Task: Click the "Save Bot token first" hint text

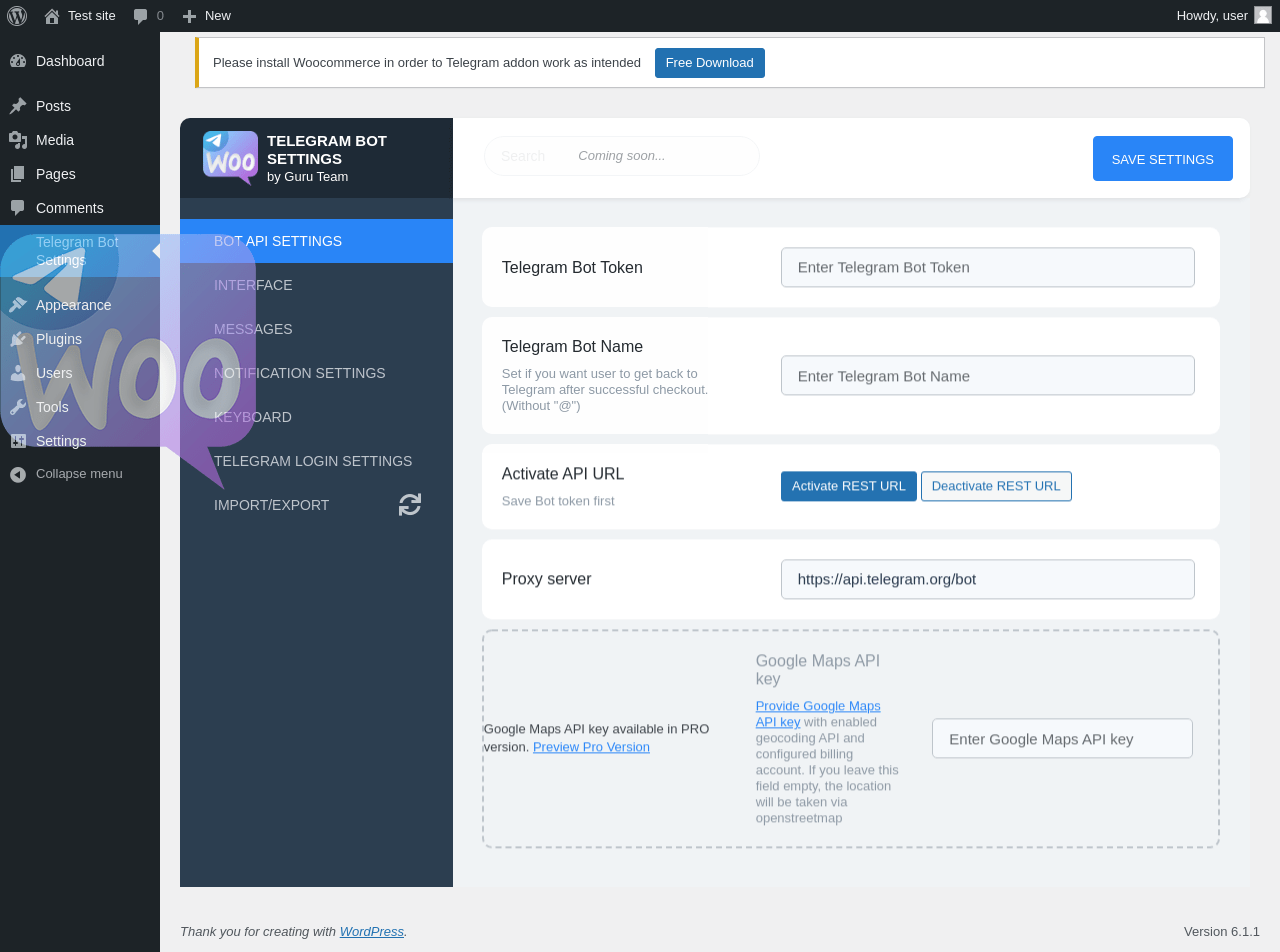Action: pos(558,501)
